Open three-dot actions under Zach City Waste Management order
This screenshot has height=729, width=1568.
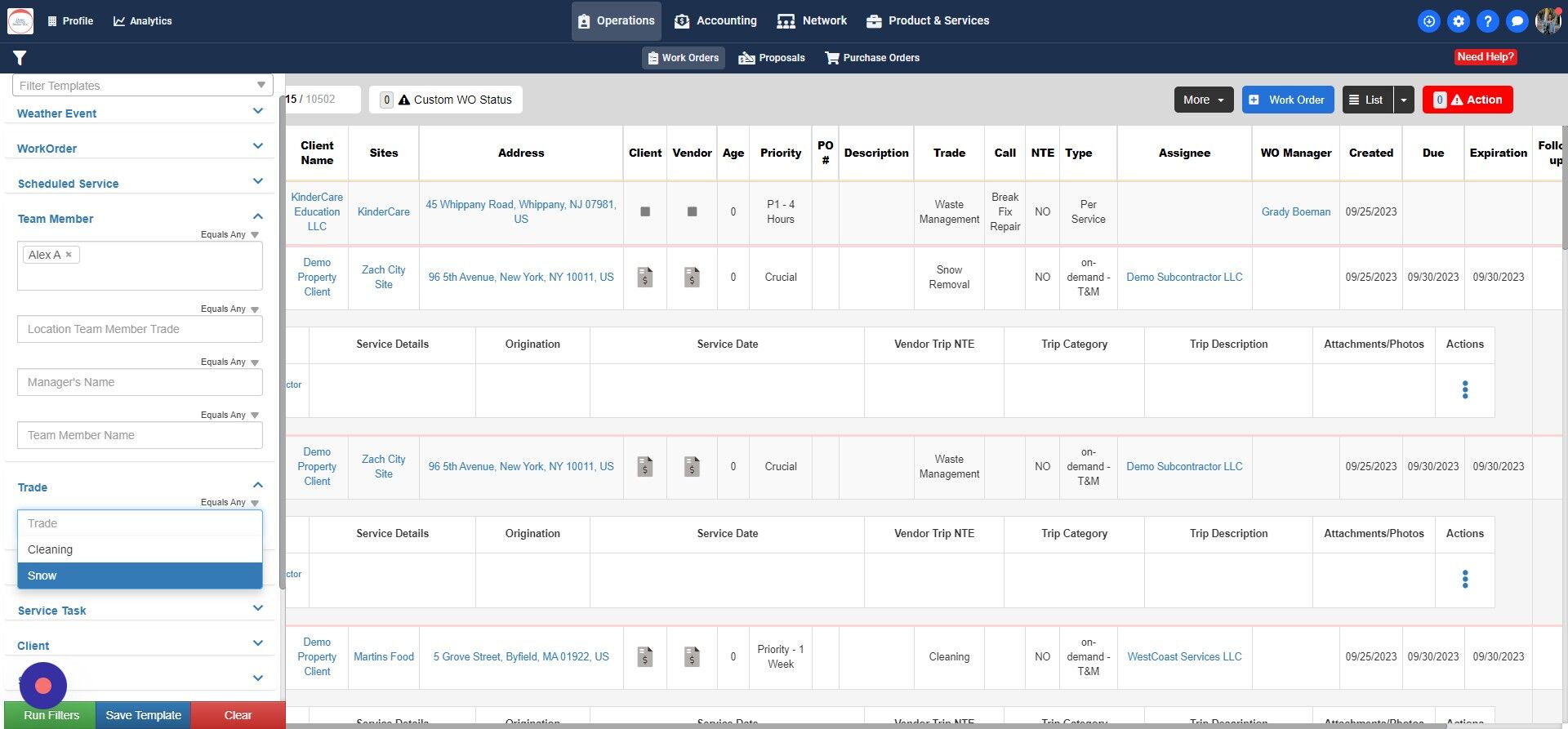pyautogui.click(x=1465, y=580)
